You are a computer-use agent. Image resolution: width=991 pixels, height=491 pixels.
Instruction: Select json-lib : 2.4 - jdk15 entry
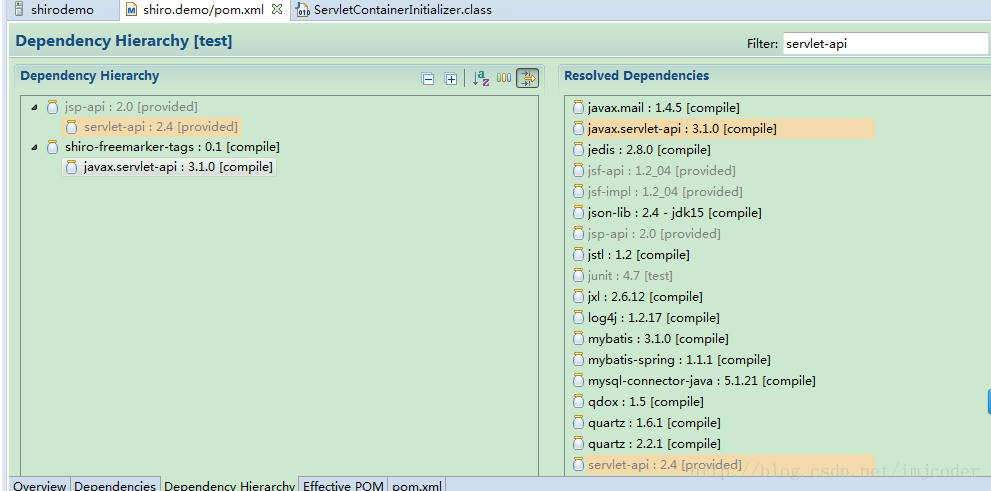pos(674,212)
